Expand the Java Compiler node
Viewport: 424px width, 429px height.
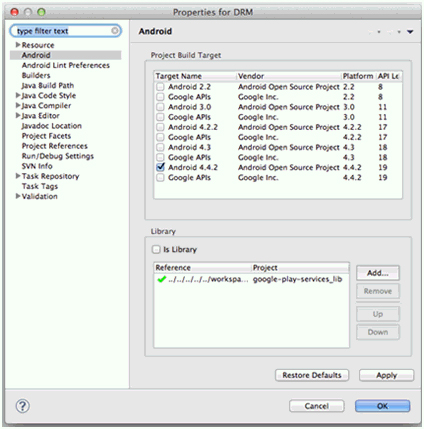point(18,105)
